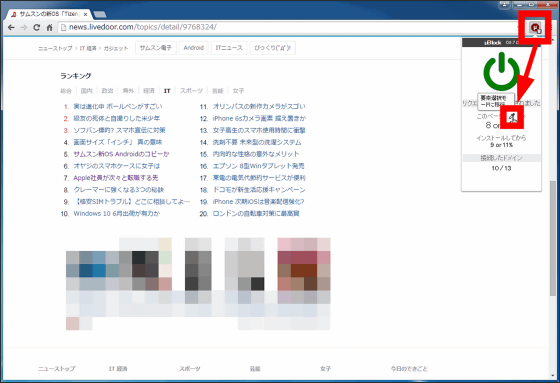Toggle uBlock's green power button
This screenshot has width=560, height=383.
pos(501,72)
